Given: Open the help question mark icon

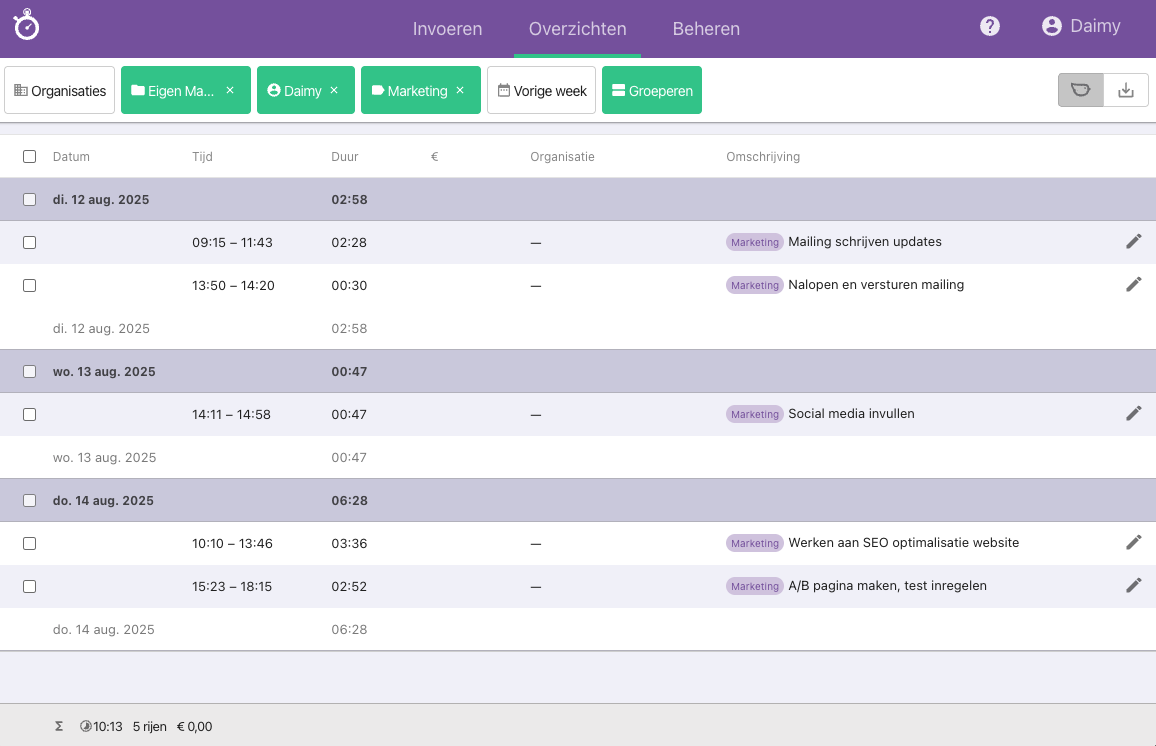Looking at the screenshot, I should point(990,27).
